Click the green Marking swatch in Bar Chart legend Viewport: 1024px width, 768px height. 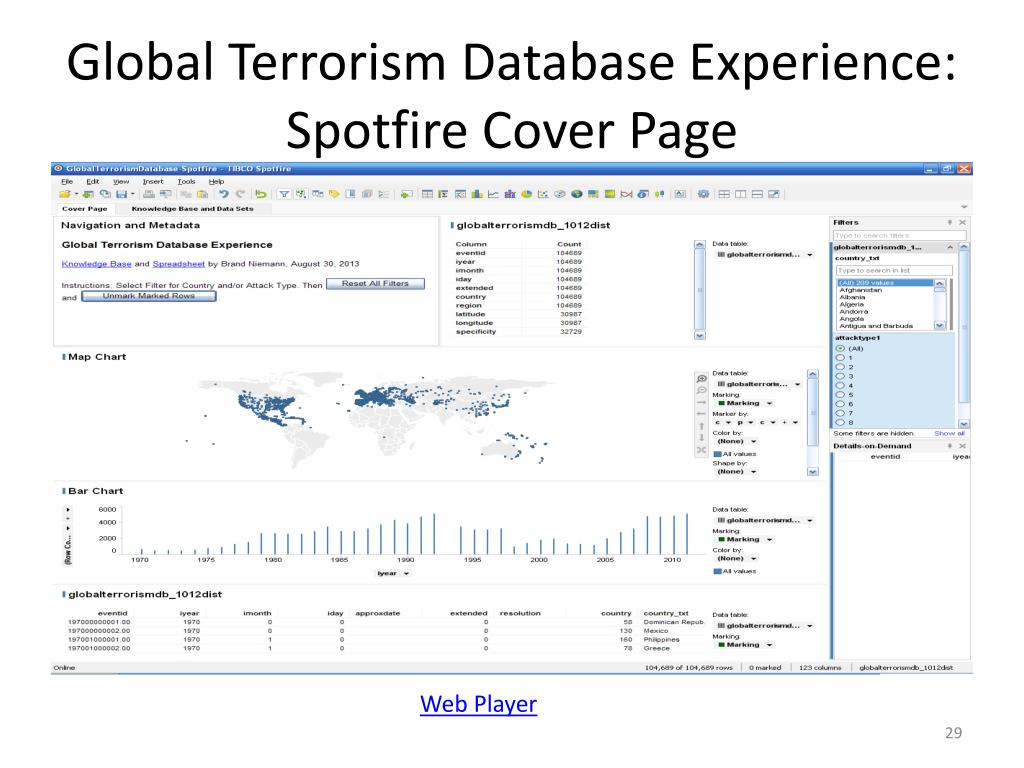pos(722,539)
